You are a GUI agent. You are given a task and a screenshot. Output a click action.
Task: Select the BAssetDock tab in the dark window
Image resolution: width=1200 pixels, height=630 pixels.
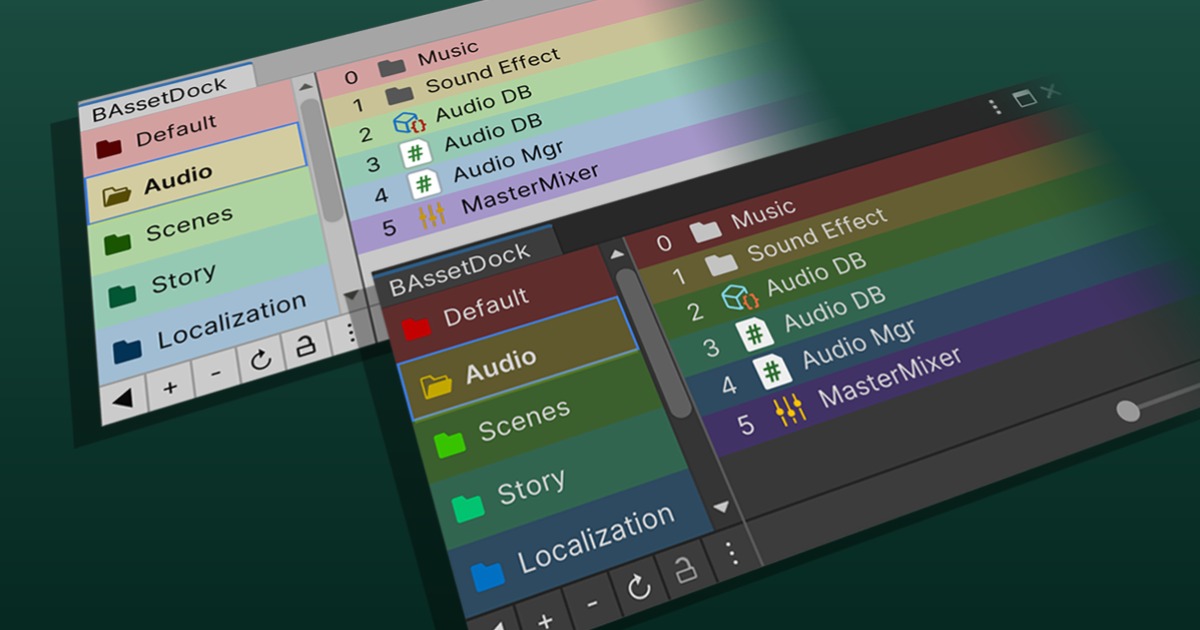click(x=459, y=269)
